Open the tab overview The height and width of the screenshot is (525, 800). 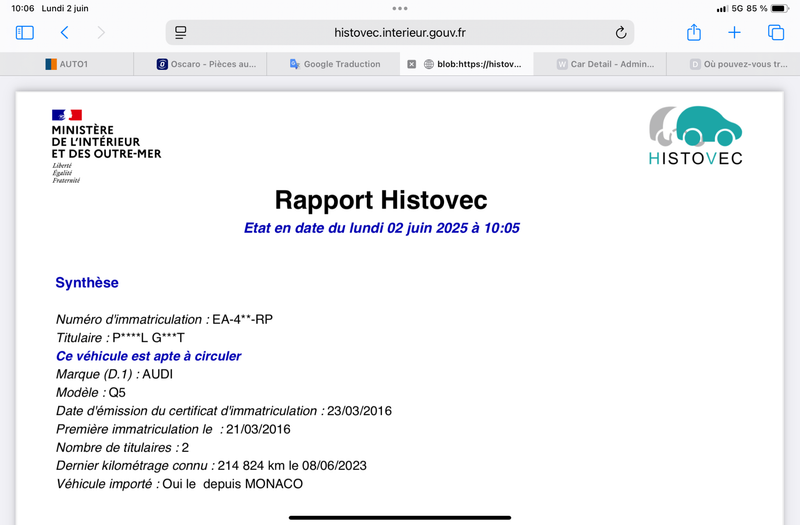pos(776,33)
